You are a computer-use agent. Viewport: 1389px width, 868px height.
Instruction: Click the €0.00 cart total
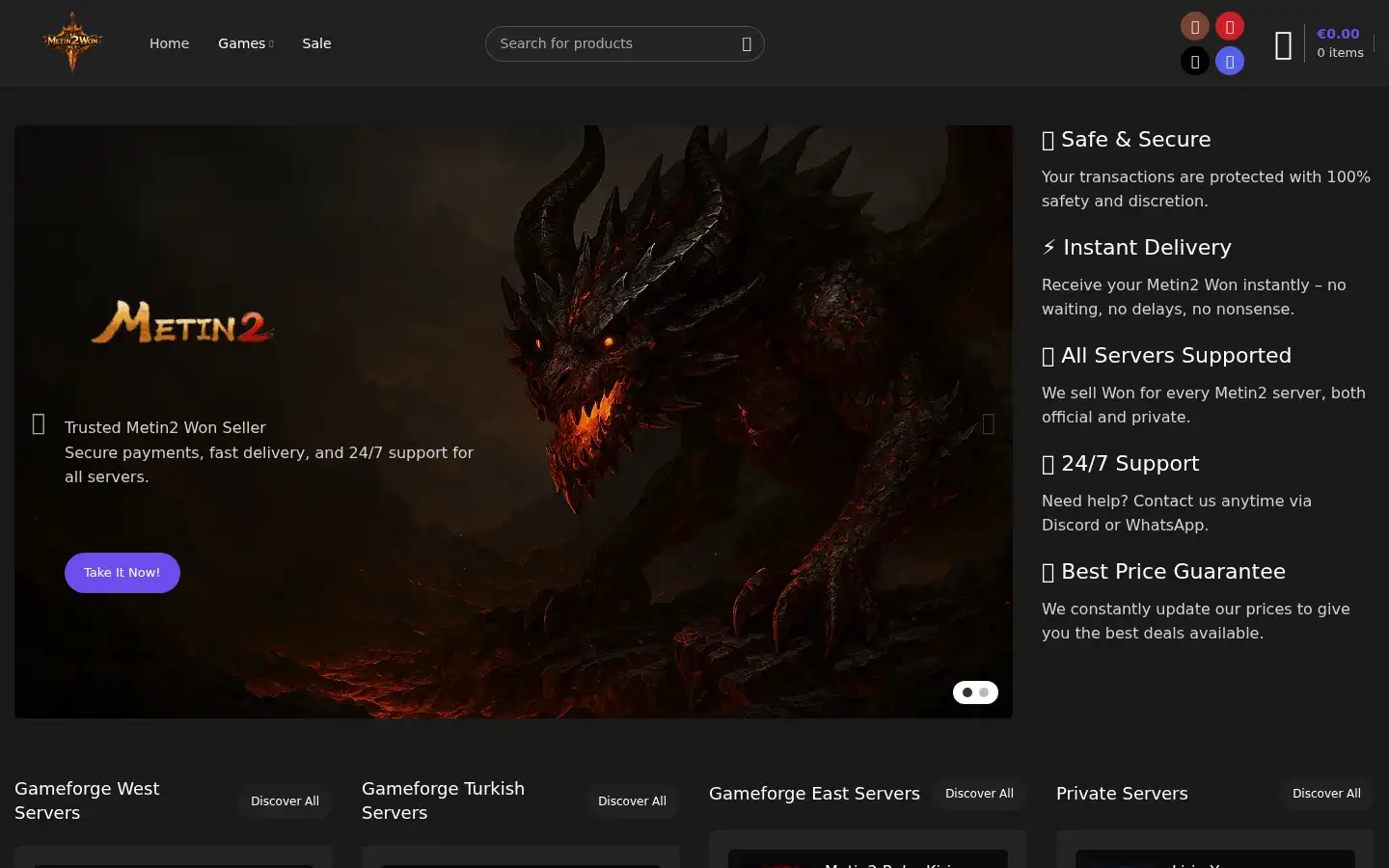pos(1338,34)
